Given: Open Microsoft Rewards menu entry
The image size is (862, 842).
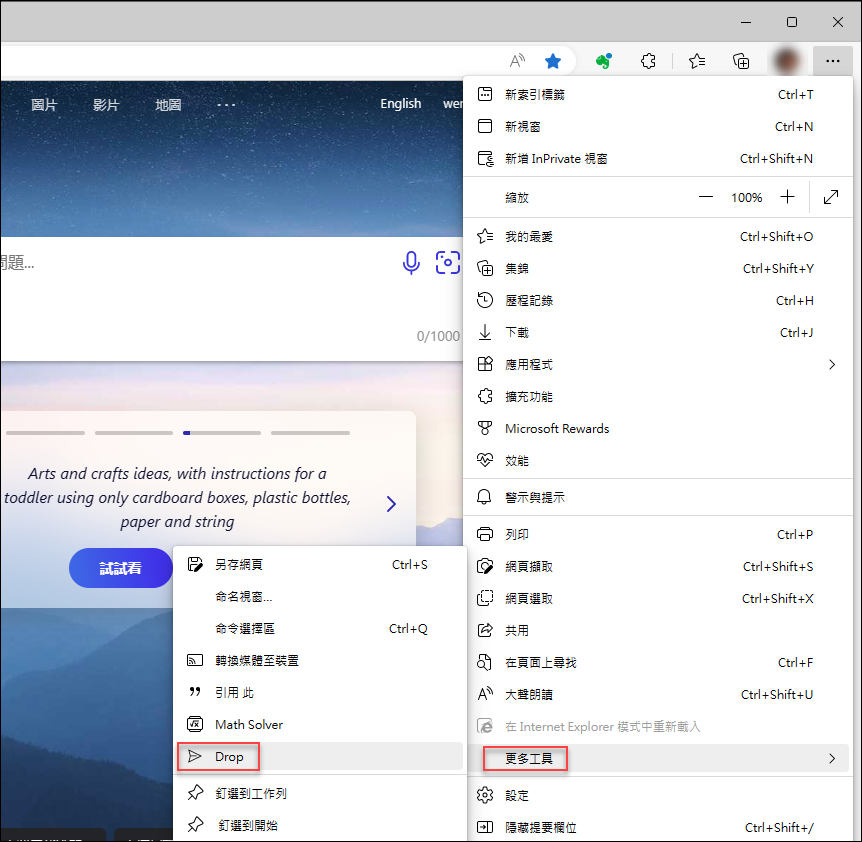Looking at the screenshot, I should [x=657, y=428].
